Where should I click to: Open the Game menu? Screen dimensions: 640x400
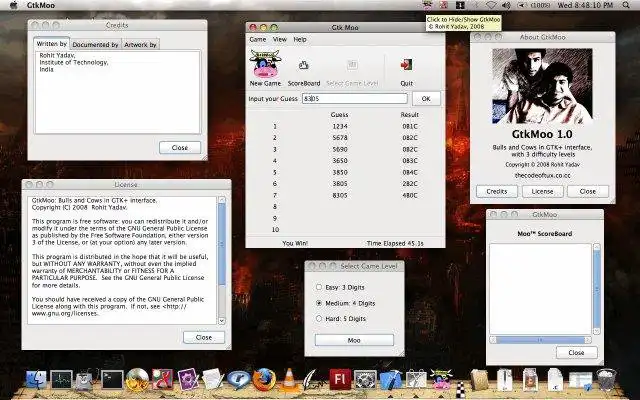(258, 40)
